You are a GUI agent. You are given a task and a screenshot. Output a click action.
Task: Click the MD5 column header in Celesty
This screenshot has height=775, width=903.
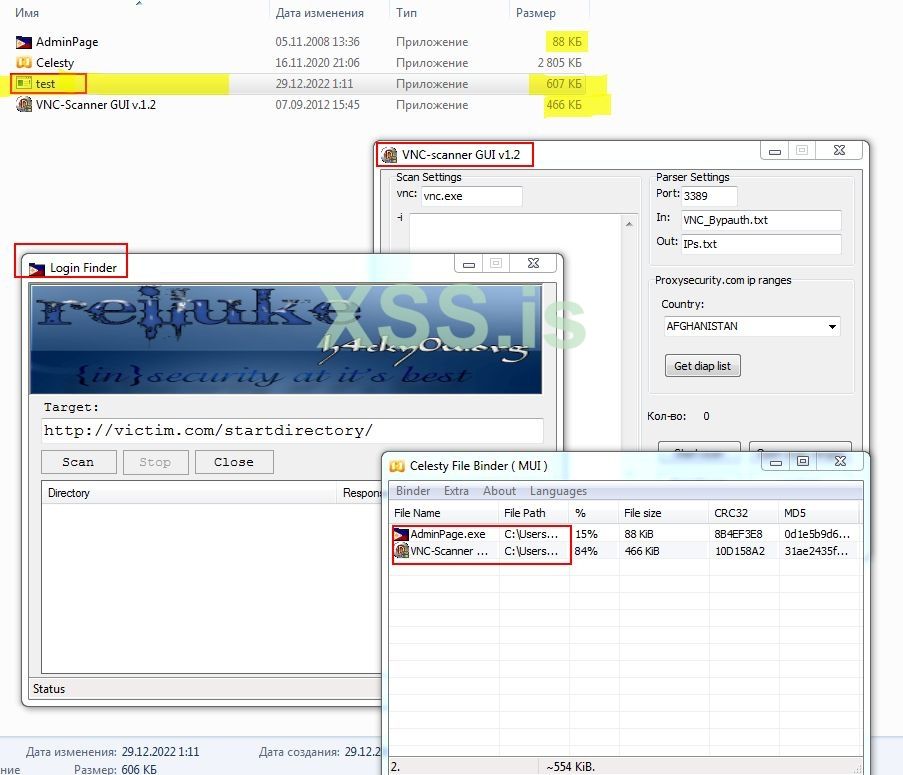click(x=819, y=513)
